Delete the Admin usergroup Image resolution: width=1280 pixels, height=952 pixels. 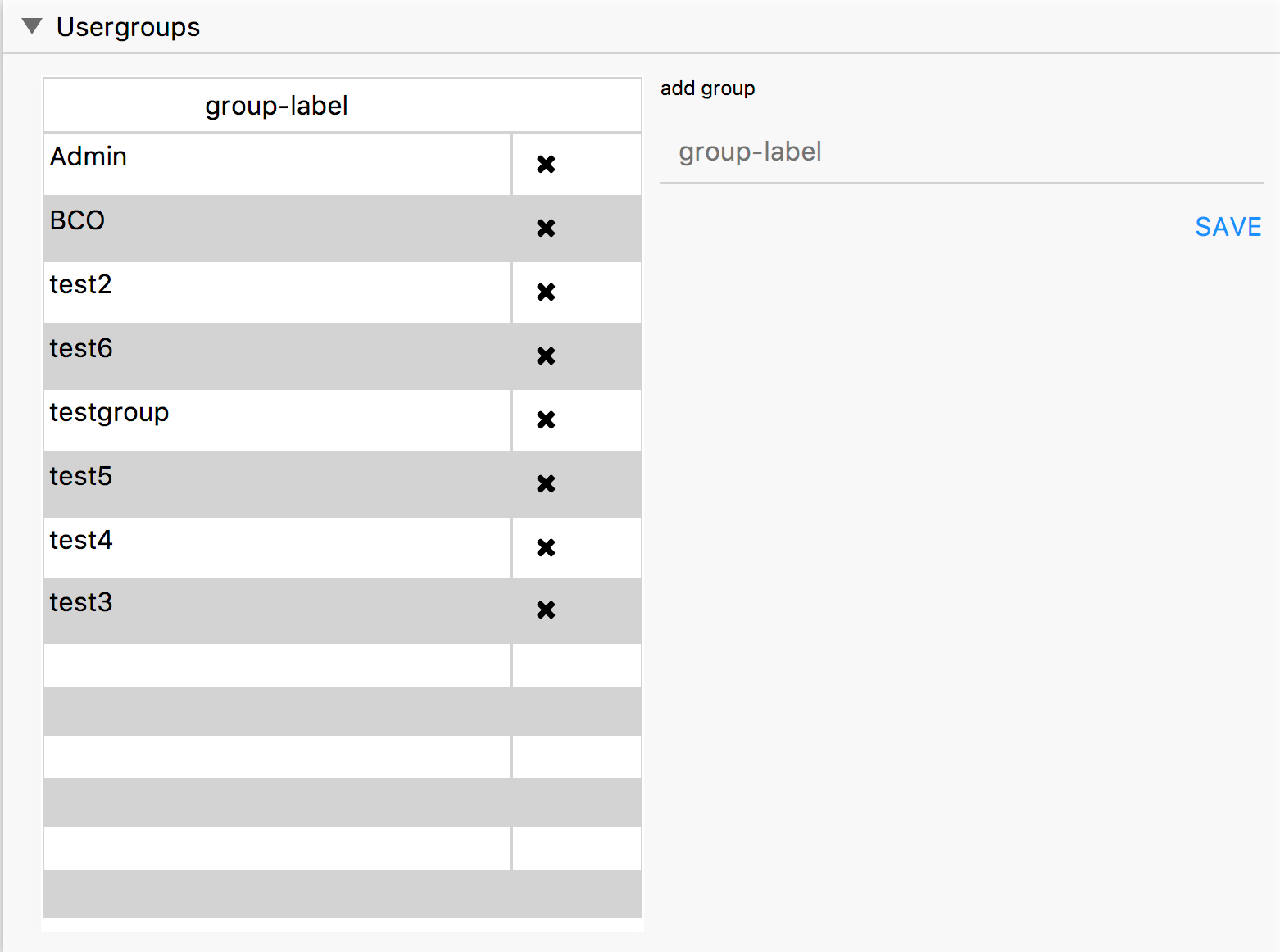click(x=545, y=164)
